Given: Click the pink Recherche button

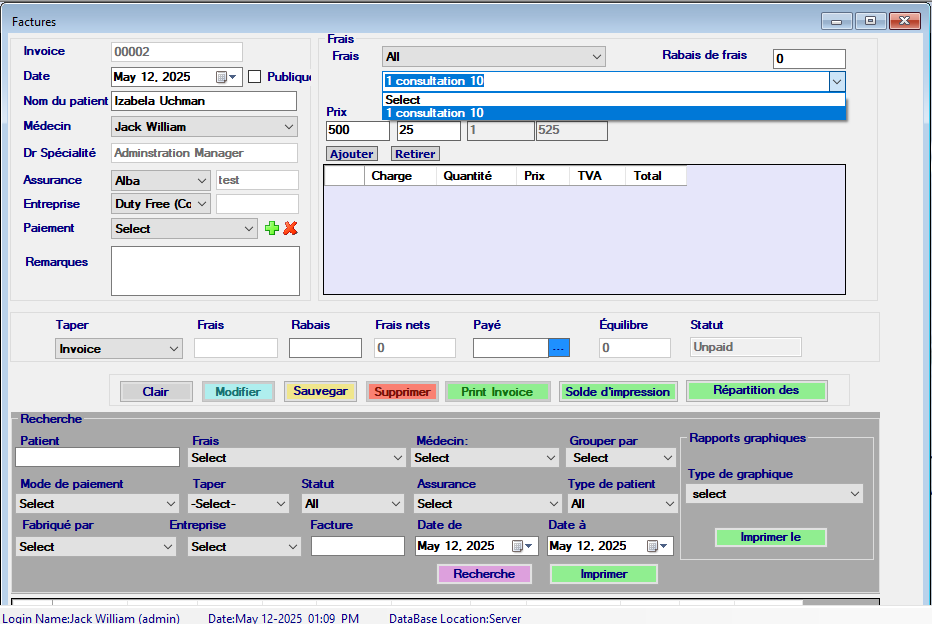Looking at the screenshot, I should 484,574.
